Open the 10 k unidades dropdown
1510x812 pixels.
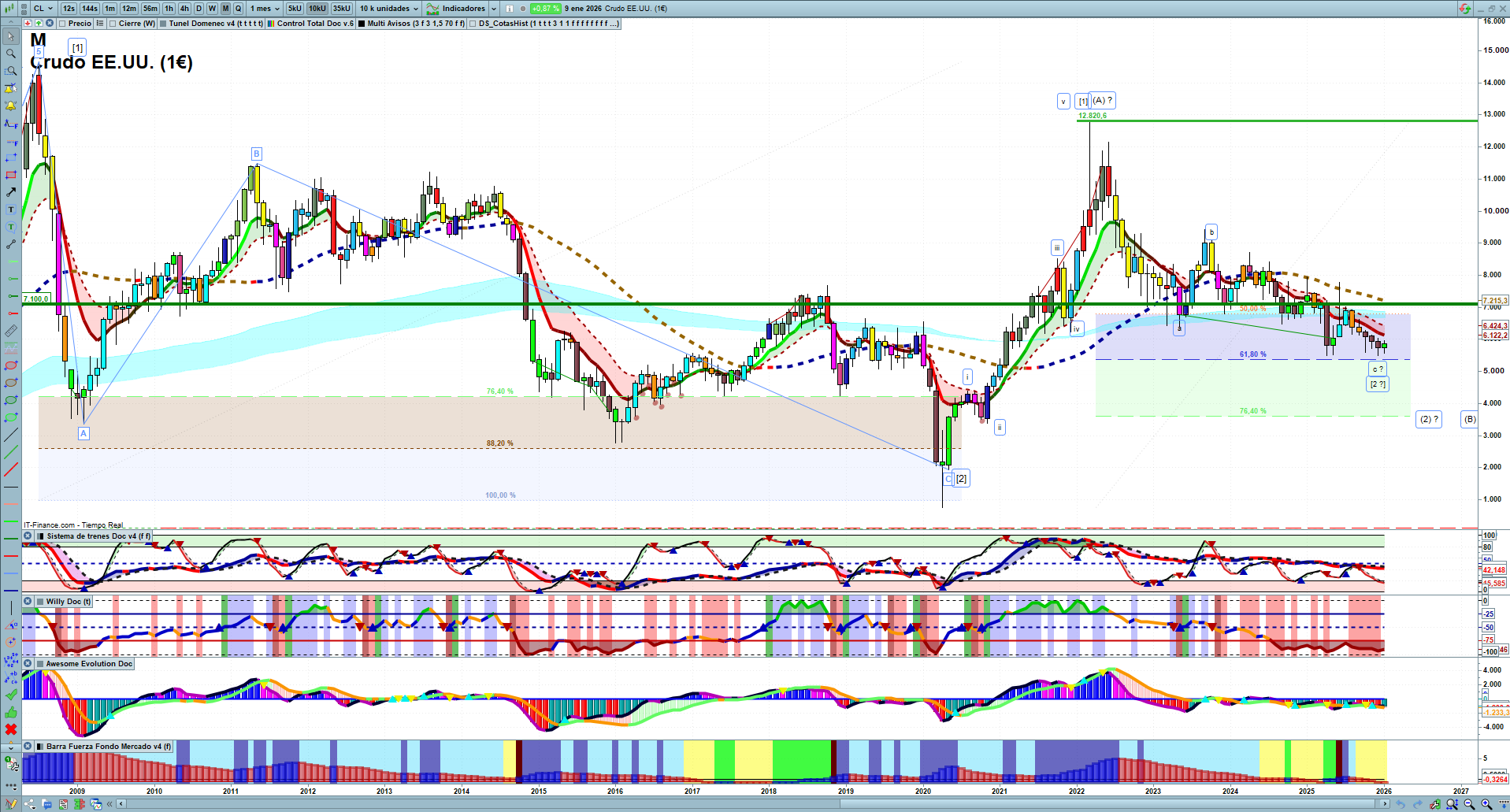point(389,9)
